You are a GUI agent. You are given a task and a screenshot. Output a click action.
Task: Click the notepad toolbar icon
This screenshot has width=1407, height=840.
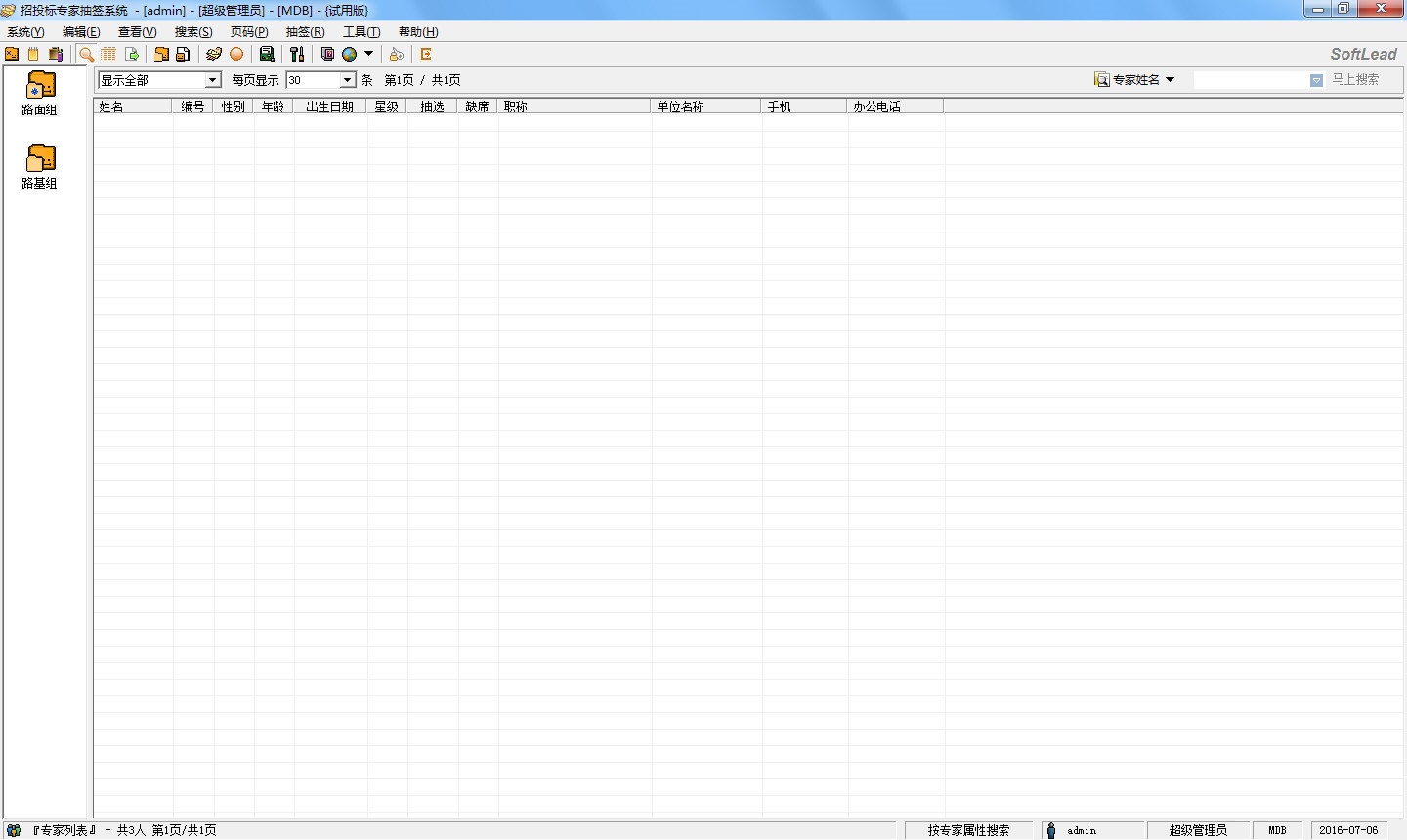34,55
